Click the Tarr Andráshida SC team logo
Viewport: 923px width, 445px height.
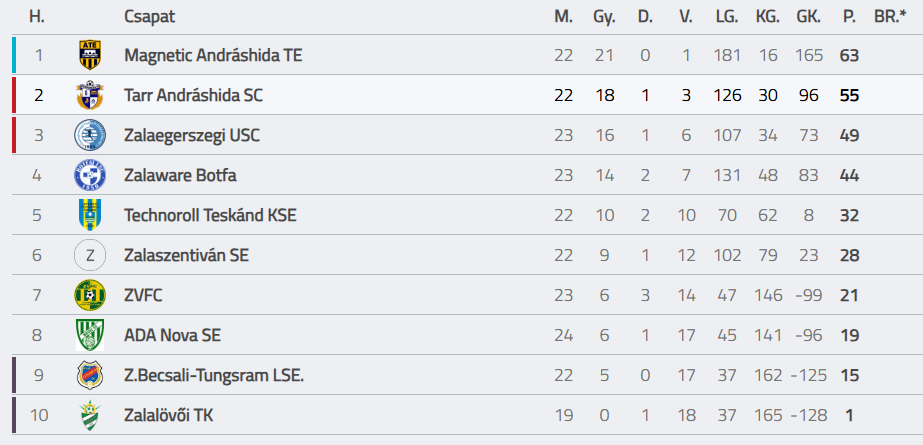pos(90,95)
